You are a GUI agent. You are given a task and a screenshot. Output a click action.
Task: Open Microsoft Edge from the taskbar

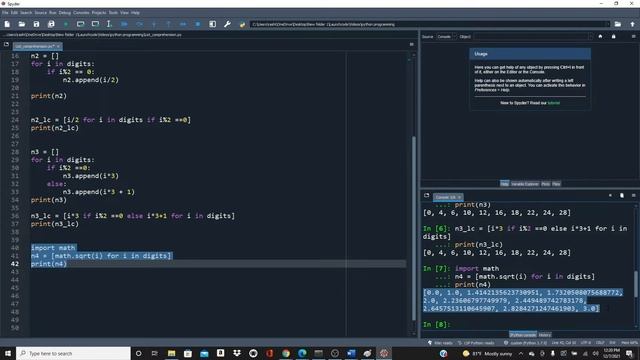[x=302, y=353]
